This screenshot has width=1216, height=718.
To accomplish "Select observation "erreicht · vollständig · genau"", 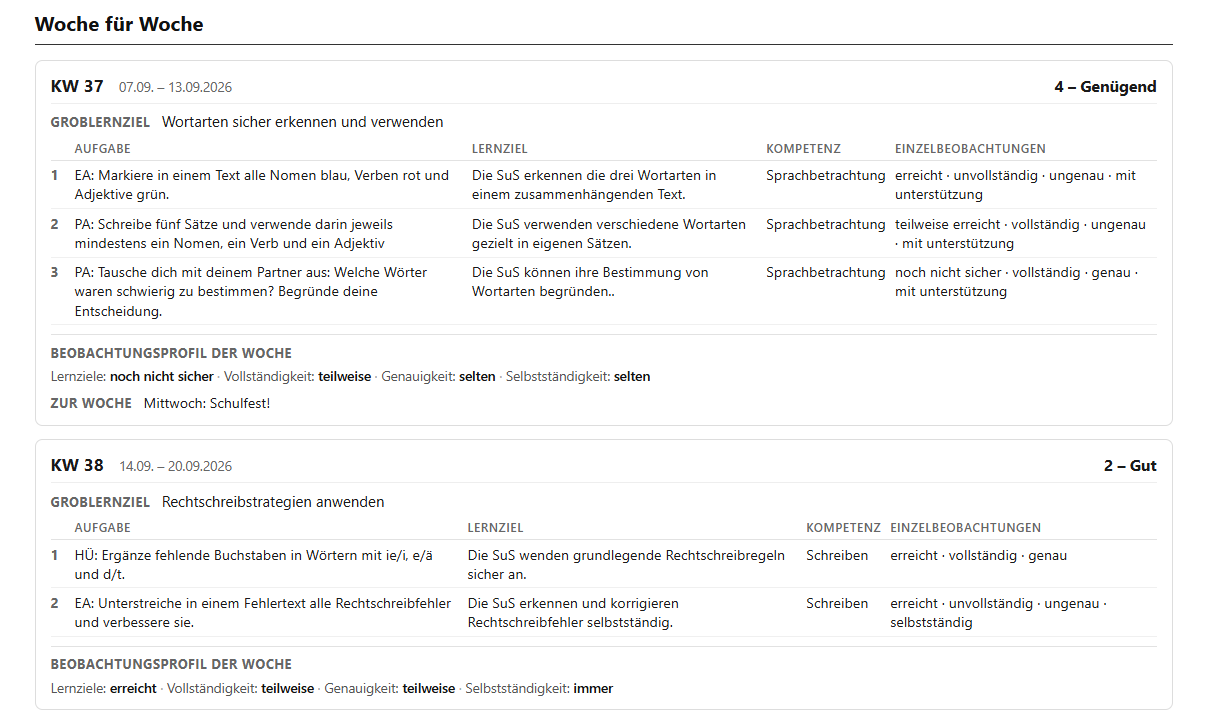I will pos(979,555).
